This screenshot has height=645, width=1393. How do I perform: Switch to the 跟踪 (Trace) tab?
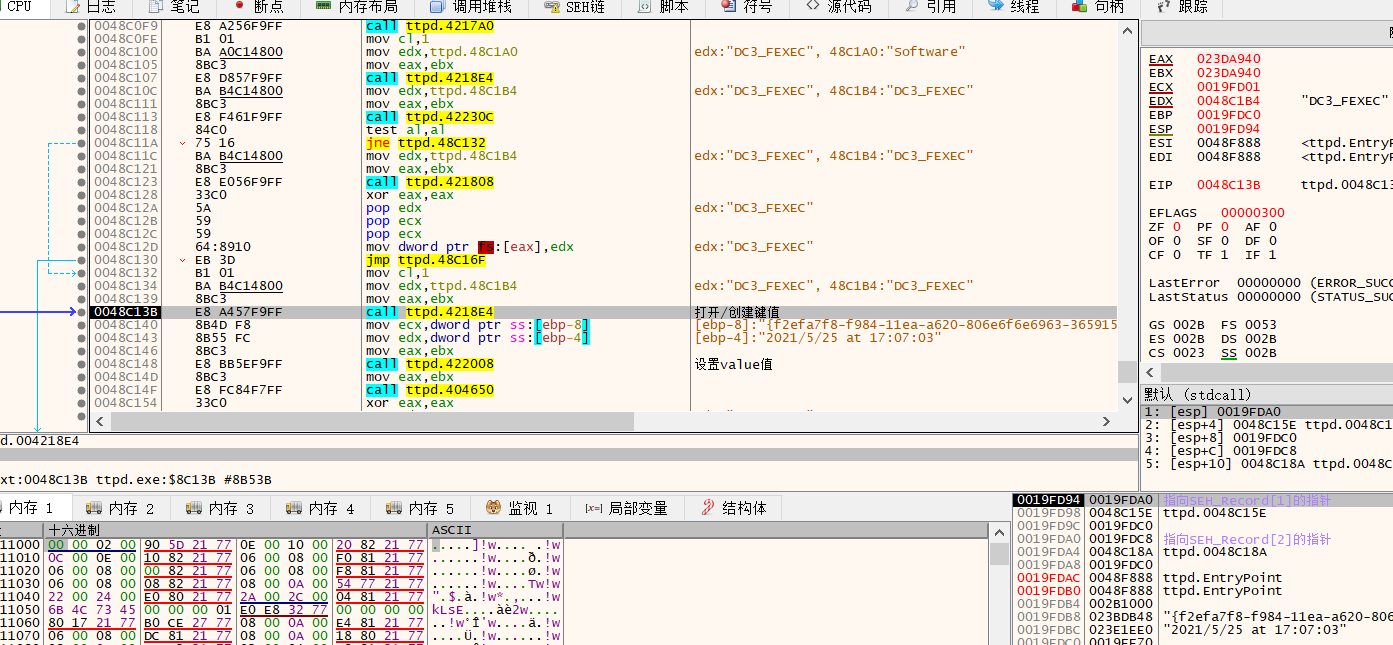pos(1182,7)
